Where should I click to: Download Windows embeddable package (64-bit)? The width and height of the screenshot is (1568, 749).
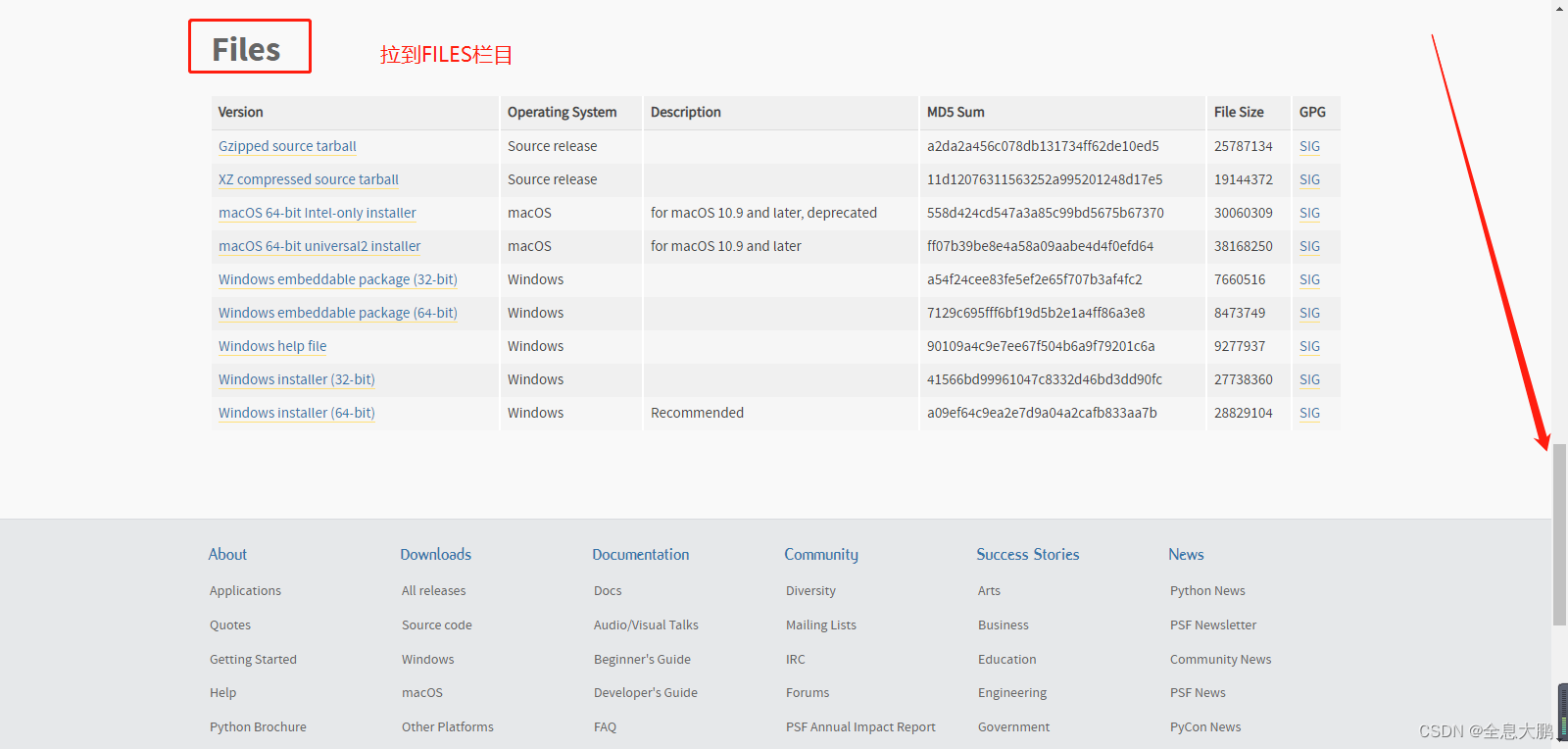pyautogui.click(x=338, y=313)
